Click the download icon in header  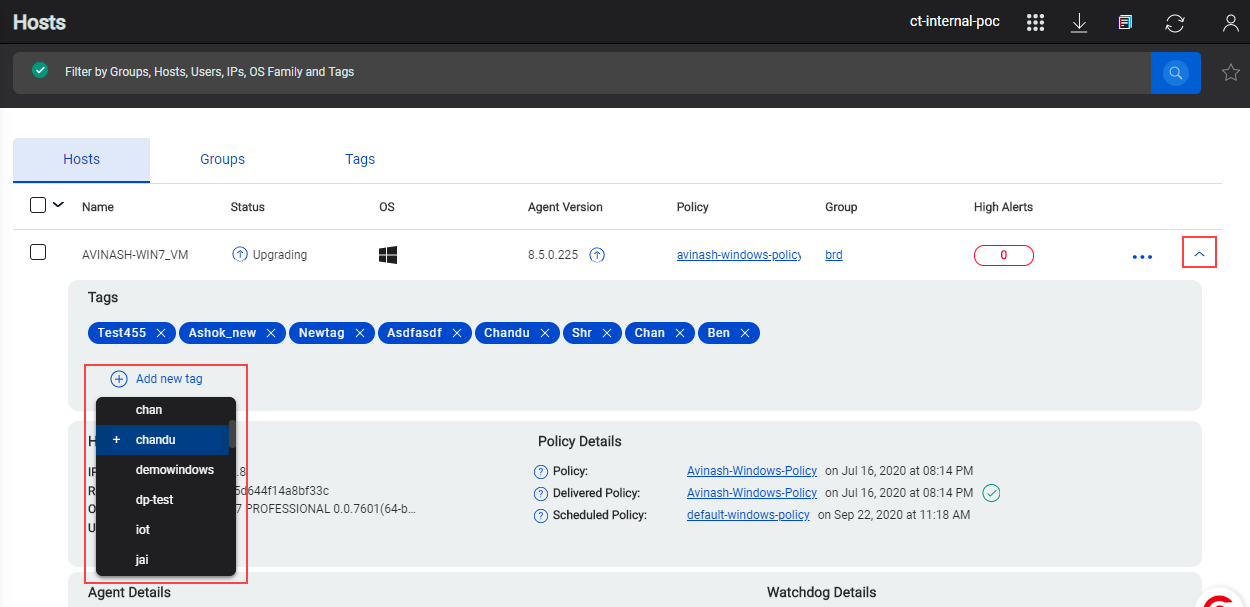pos(1079,22)
